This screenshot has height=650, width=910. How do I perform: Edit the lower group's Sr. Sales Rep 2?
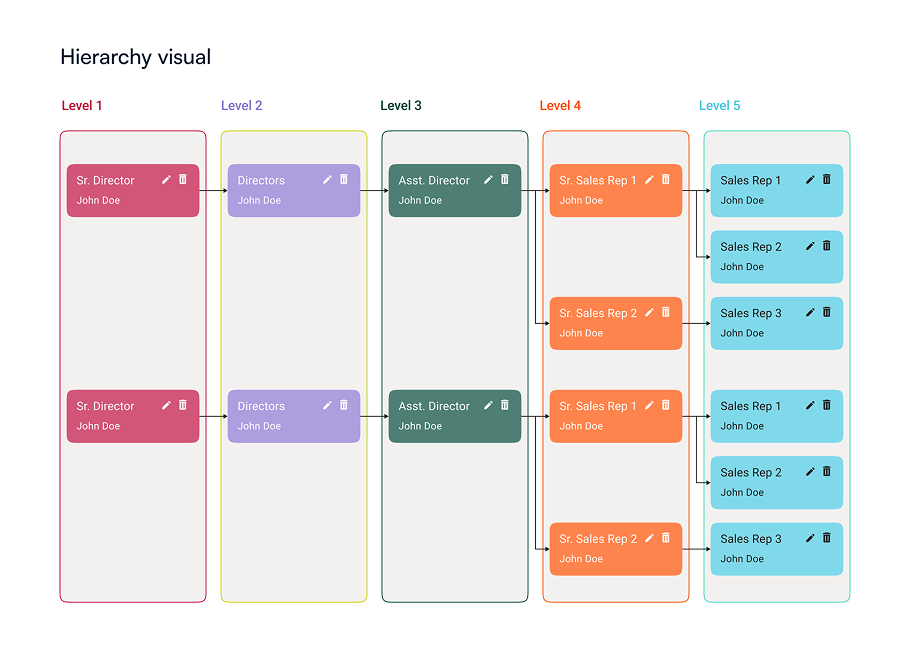649,539
